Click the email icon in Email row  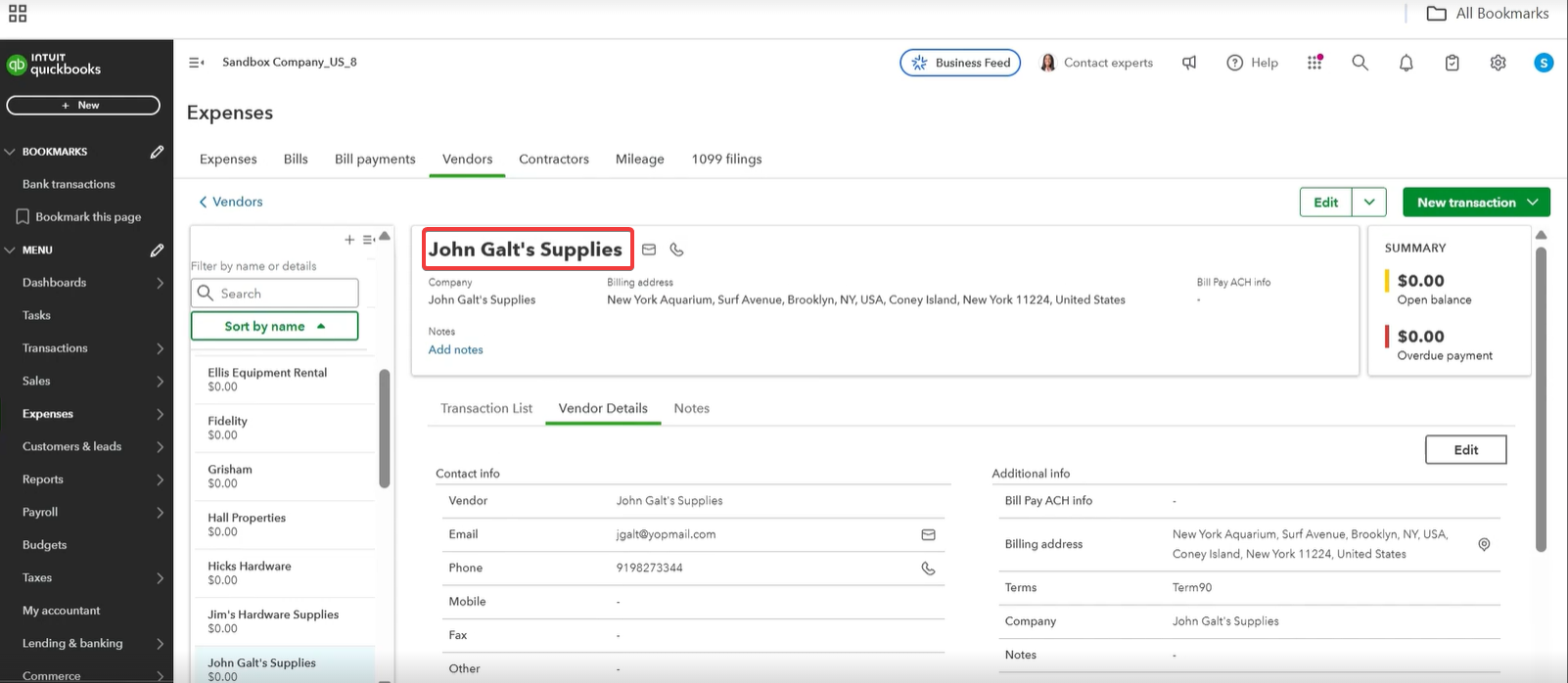coord(928,534)
